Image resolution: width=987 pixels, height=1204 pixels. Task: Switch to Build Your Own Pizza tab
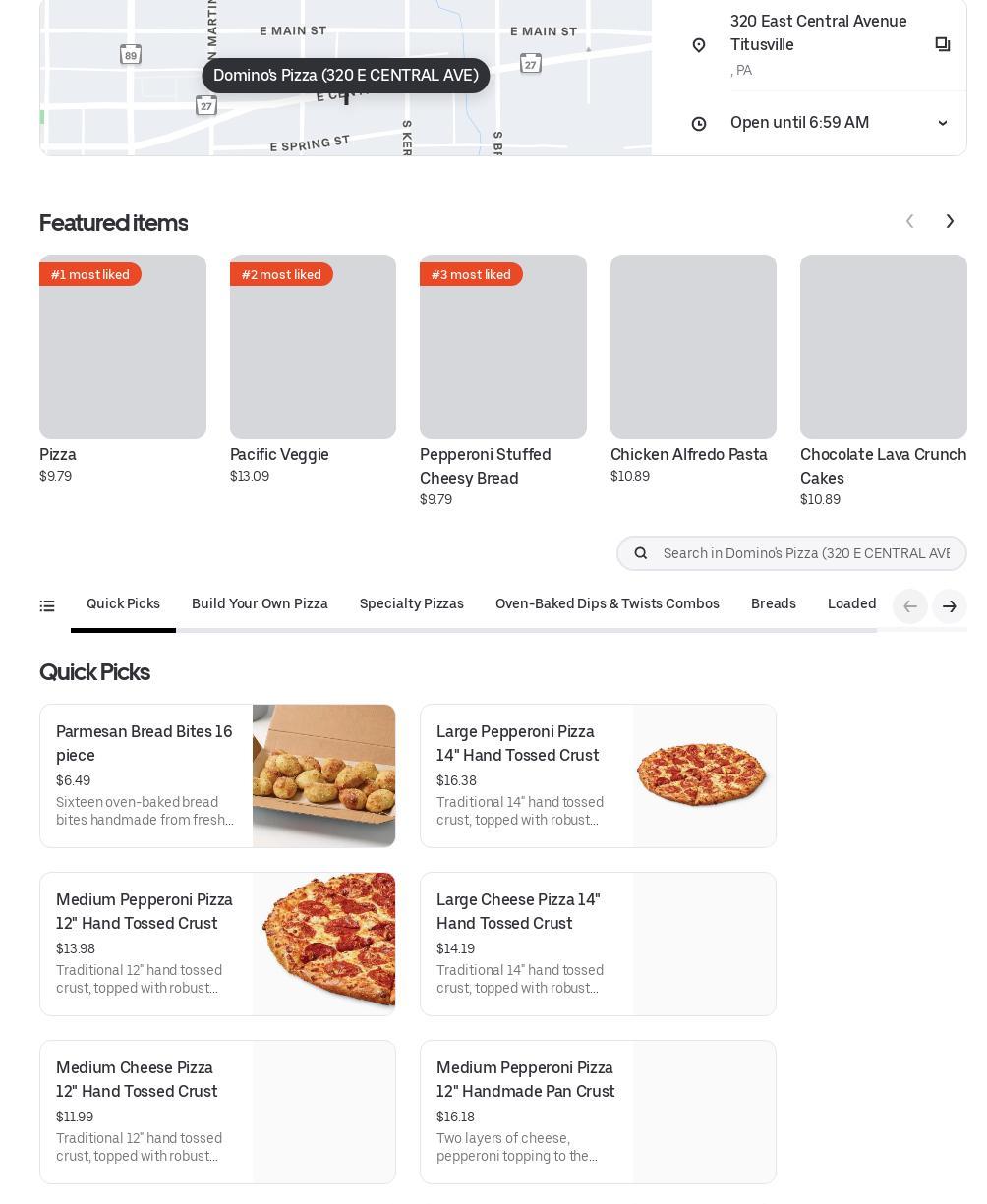[260, 603]
